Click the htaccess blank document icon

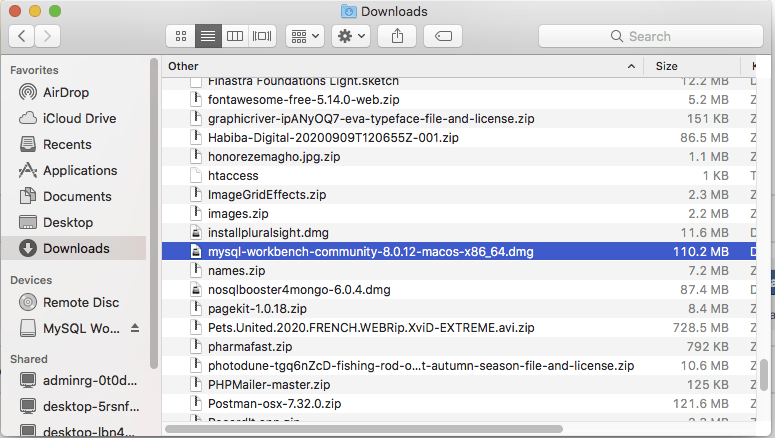tap(196, 175)
